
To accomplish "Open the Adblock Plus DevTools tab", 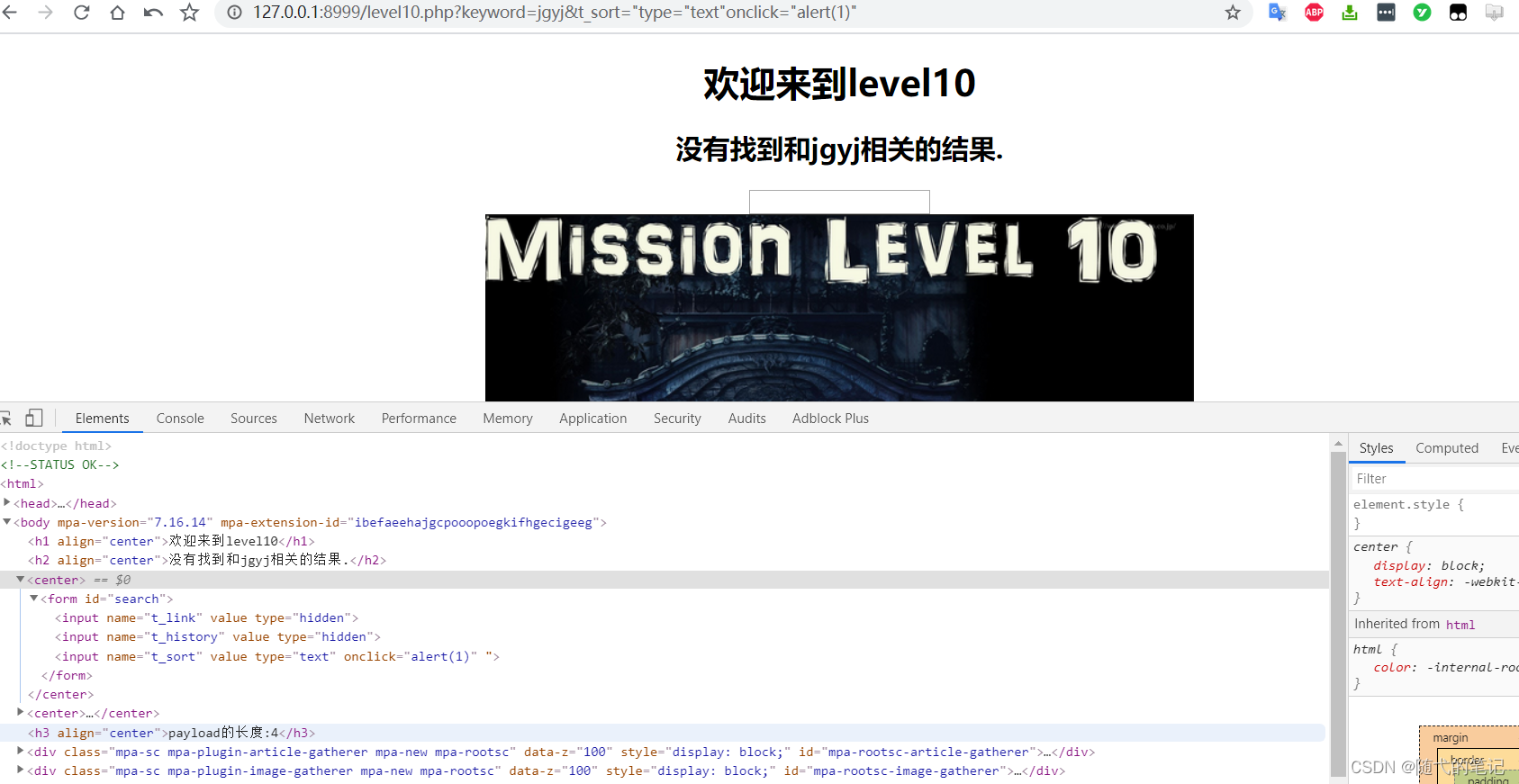I will (x=830, y=419).
